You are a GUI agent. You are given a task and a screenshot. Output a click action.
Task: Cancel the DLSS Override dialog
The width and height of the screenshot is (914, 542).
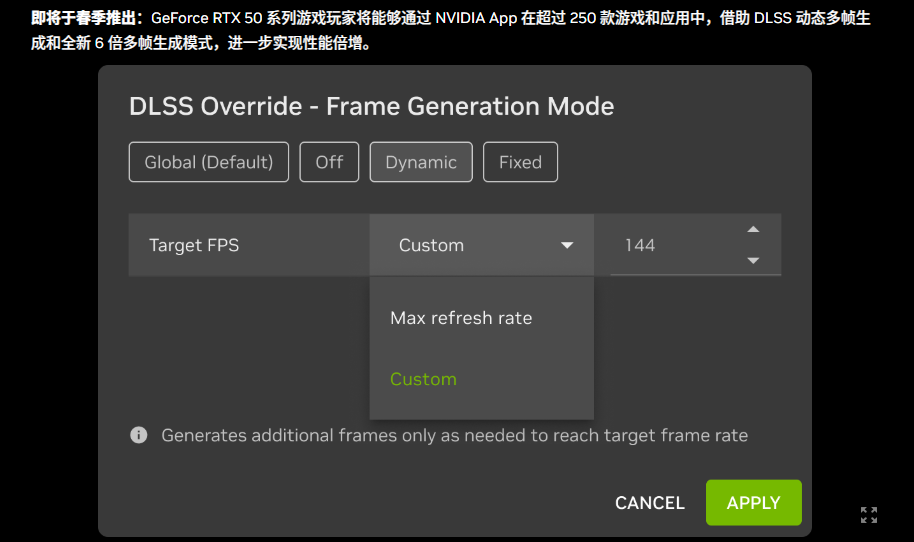(650, 503)
